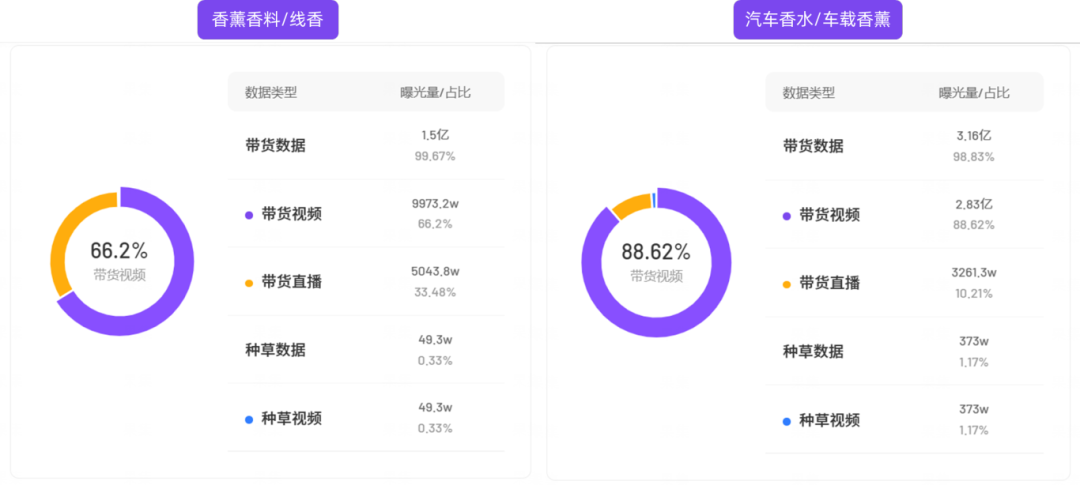The height and width of the screenshot is (485, 1080).
Task: Click the 香薰香料/线香 purple category tab
Action: point(268,19)
